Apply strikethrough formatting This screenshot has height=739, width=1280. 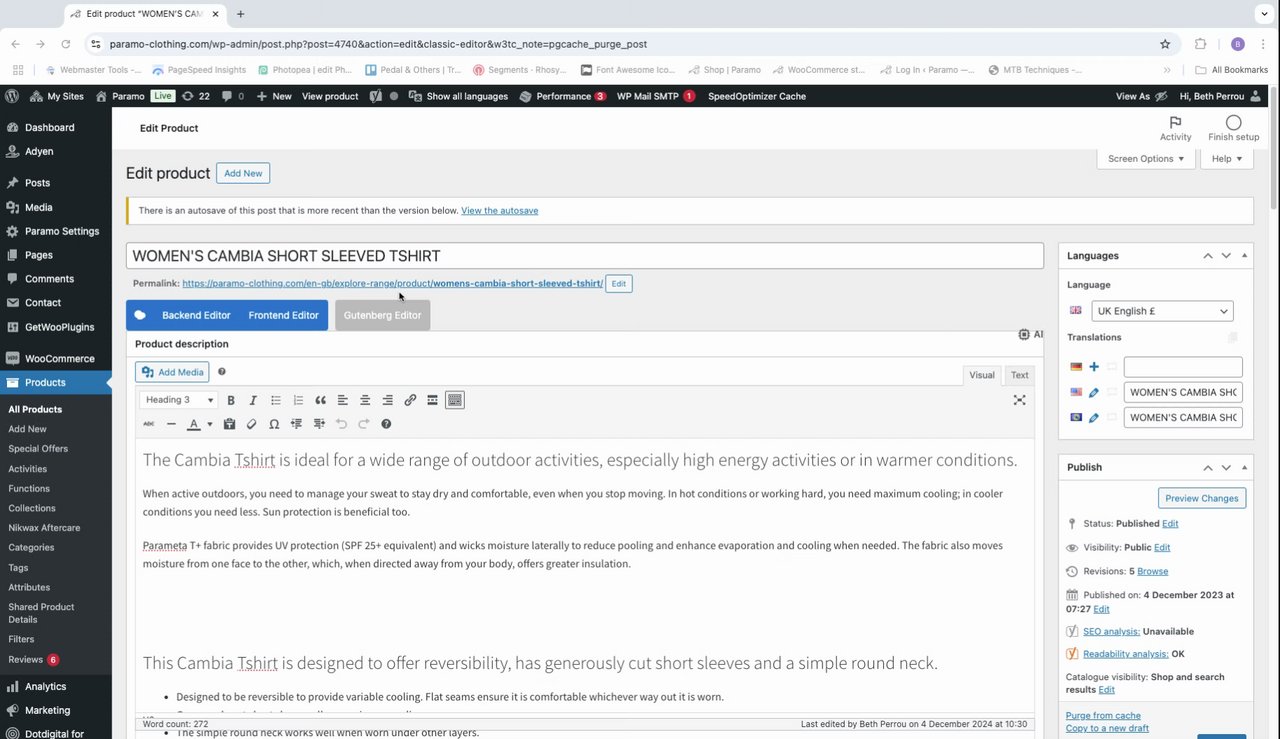tap(149, 424)
